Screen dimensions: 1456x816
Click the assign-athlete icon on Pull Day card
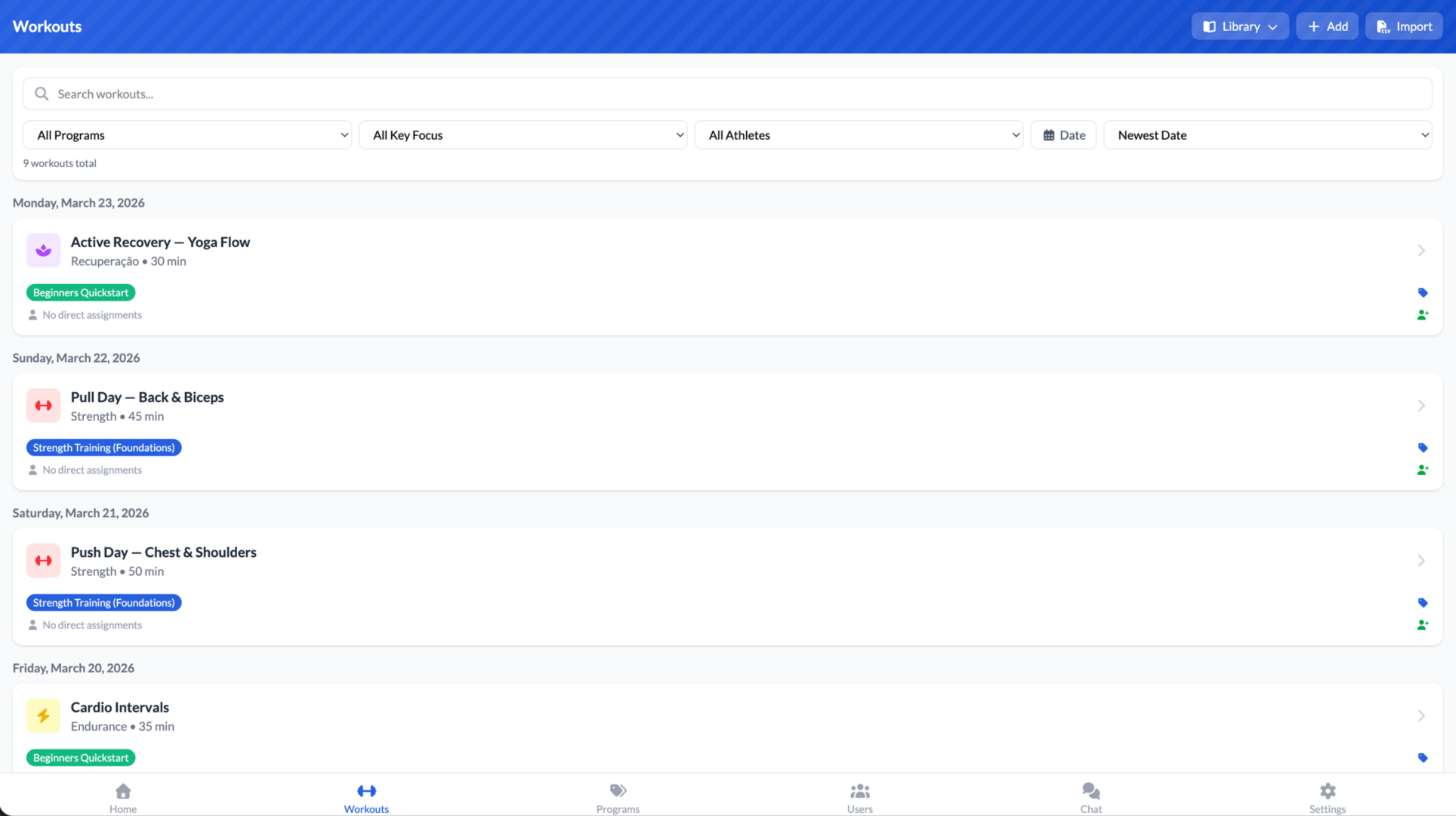click(1423, 469)
